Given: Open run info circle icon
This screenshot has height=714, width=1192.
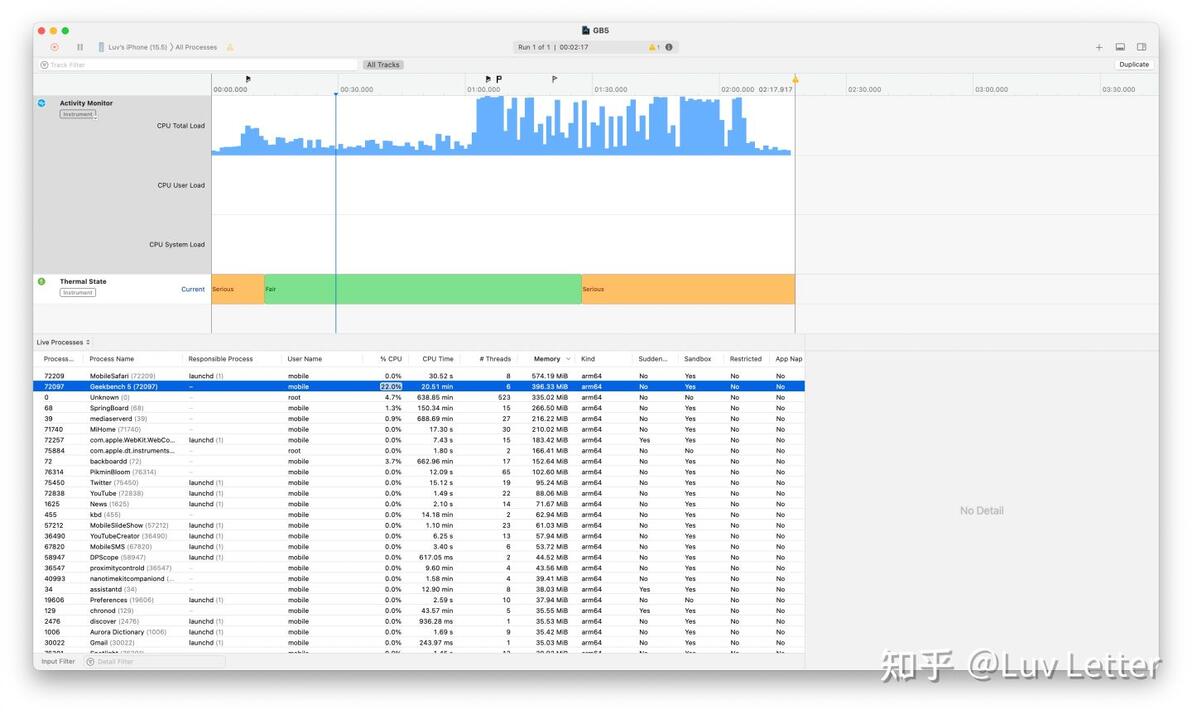Looking at the screenshot, I should pyautogui.click(x=669, y=47).
